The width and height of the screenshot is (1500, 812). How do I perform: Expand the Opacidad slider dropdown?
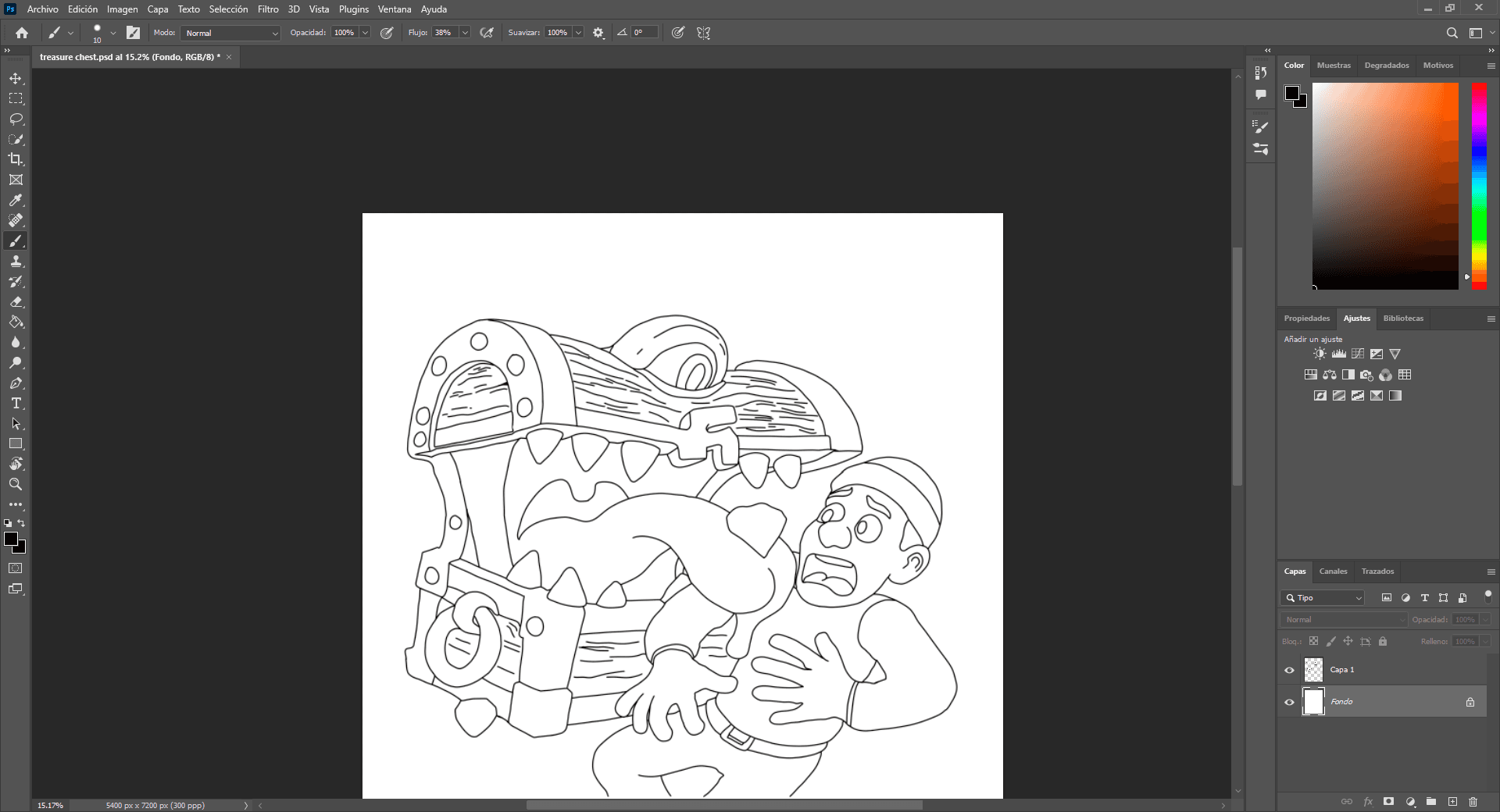point(365,33)
